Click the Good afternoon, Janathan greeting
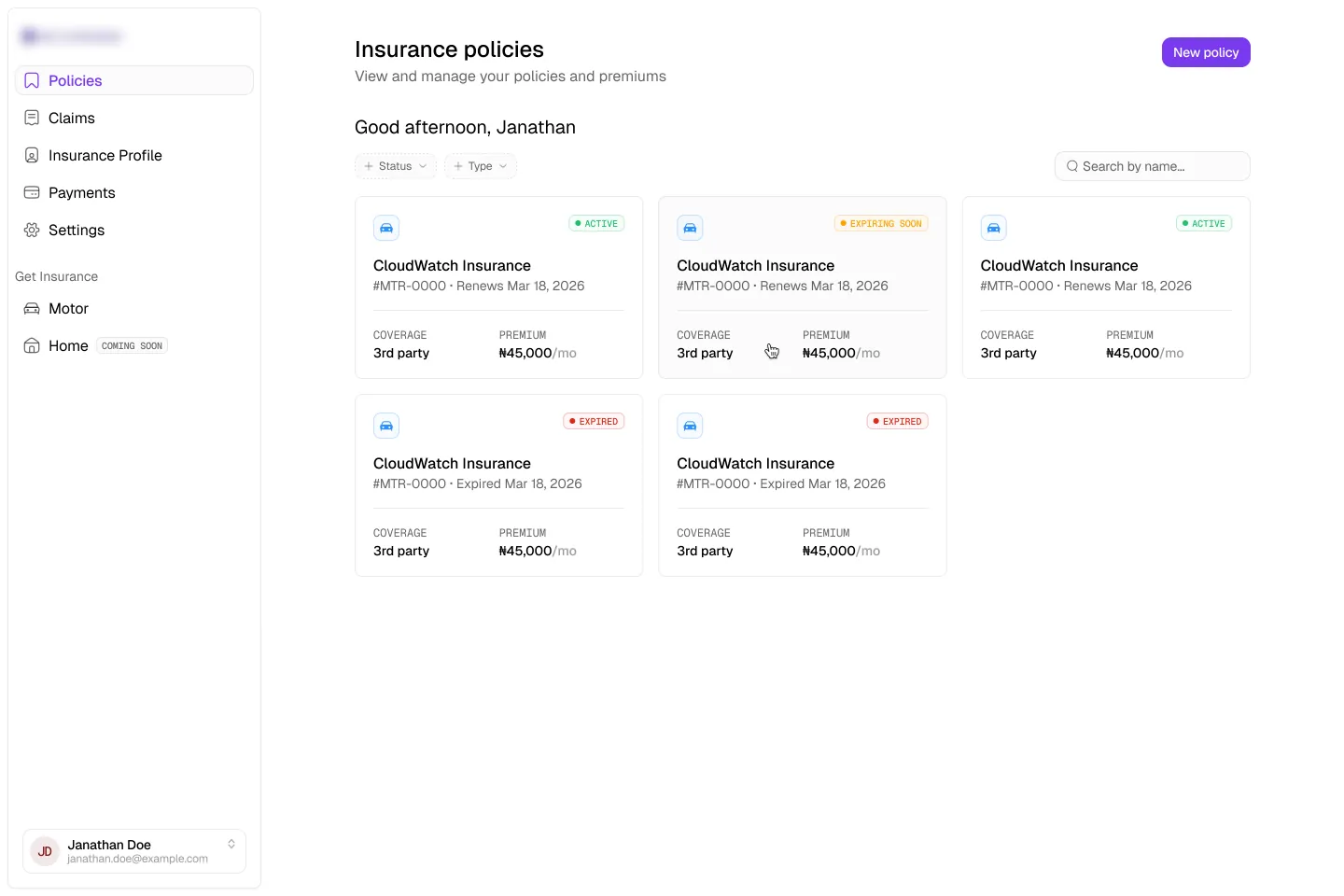Viewport: 1344px width, 896px height. pos(465,127)
